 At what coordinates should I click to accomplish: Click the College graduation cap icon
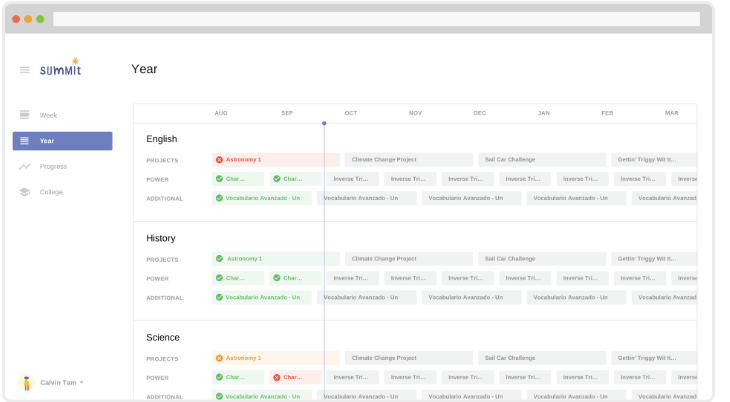click(x=25, y=192)
